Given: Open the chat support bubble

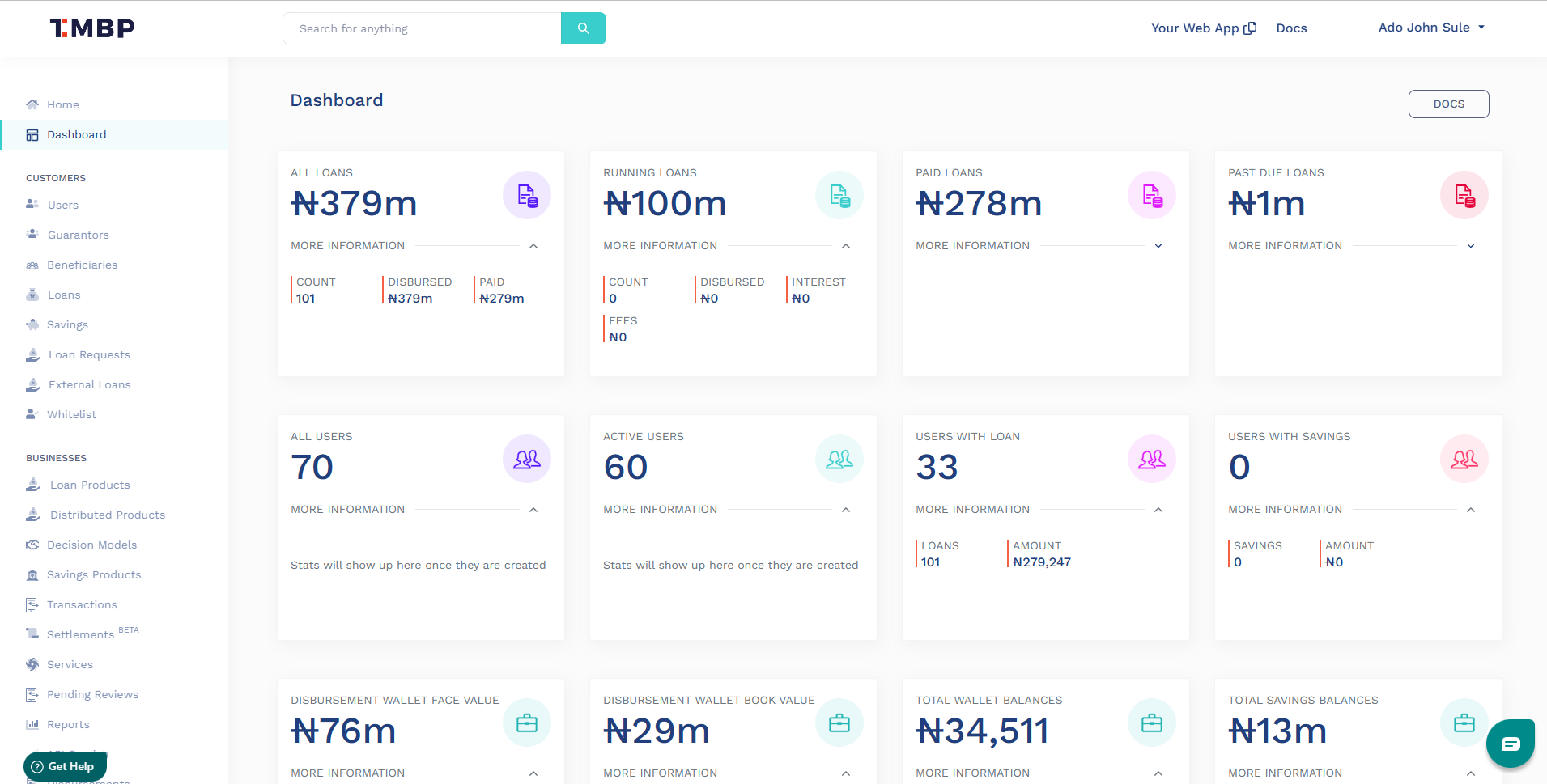Looking at the screenshot, I should tap(1511, 743).
